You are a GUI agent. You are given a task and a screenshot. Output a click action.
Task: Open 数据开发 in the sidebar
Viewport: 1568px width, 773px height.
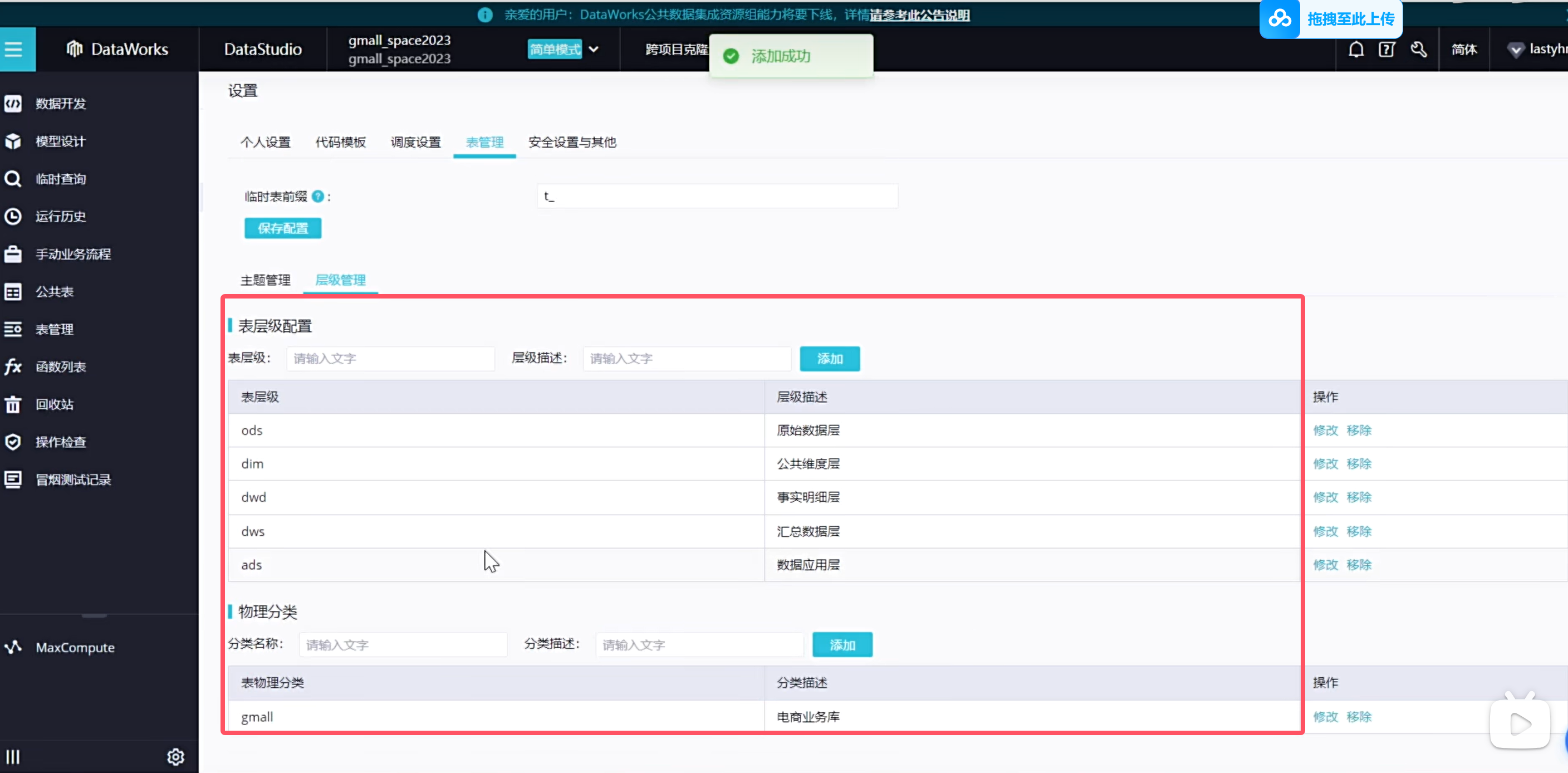point(60,104)
